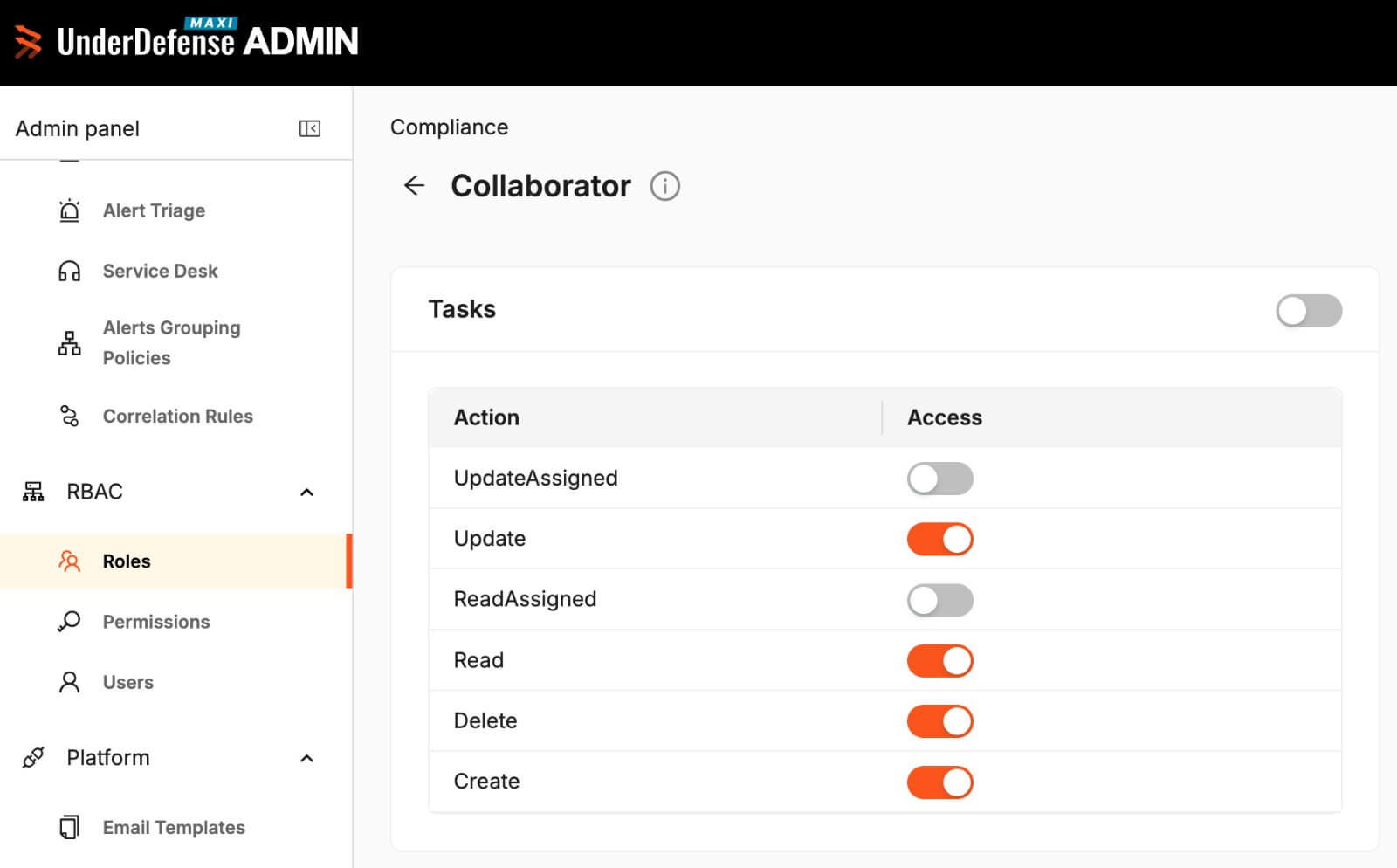This screenshot has width=1397, height=868.
Task: Collapse the Admin panel sidebar icon
Action: (310, 129)
